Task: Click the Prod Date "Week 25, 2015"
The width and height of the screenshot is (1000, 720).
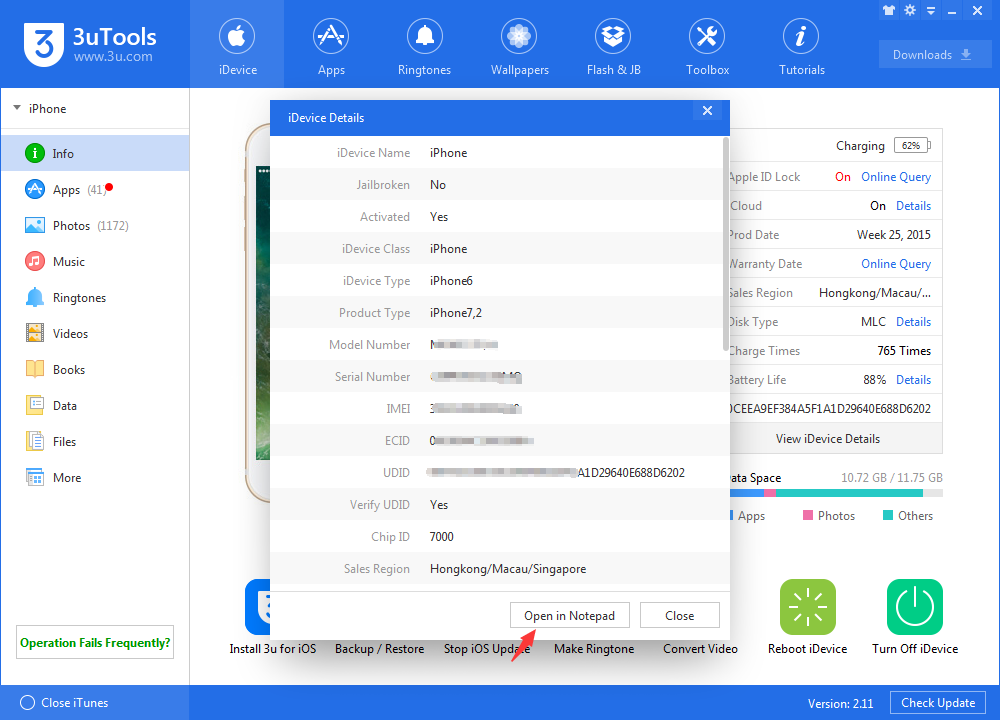Action: [x=893, y=235]
